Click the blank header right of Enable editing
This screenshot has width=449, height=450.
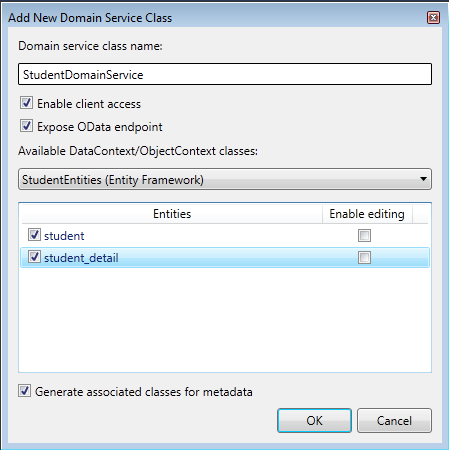[420, 214]
